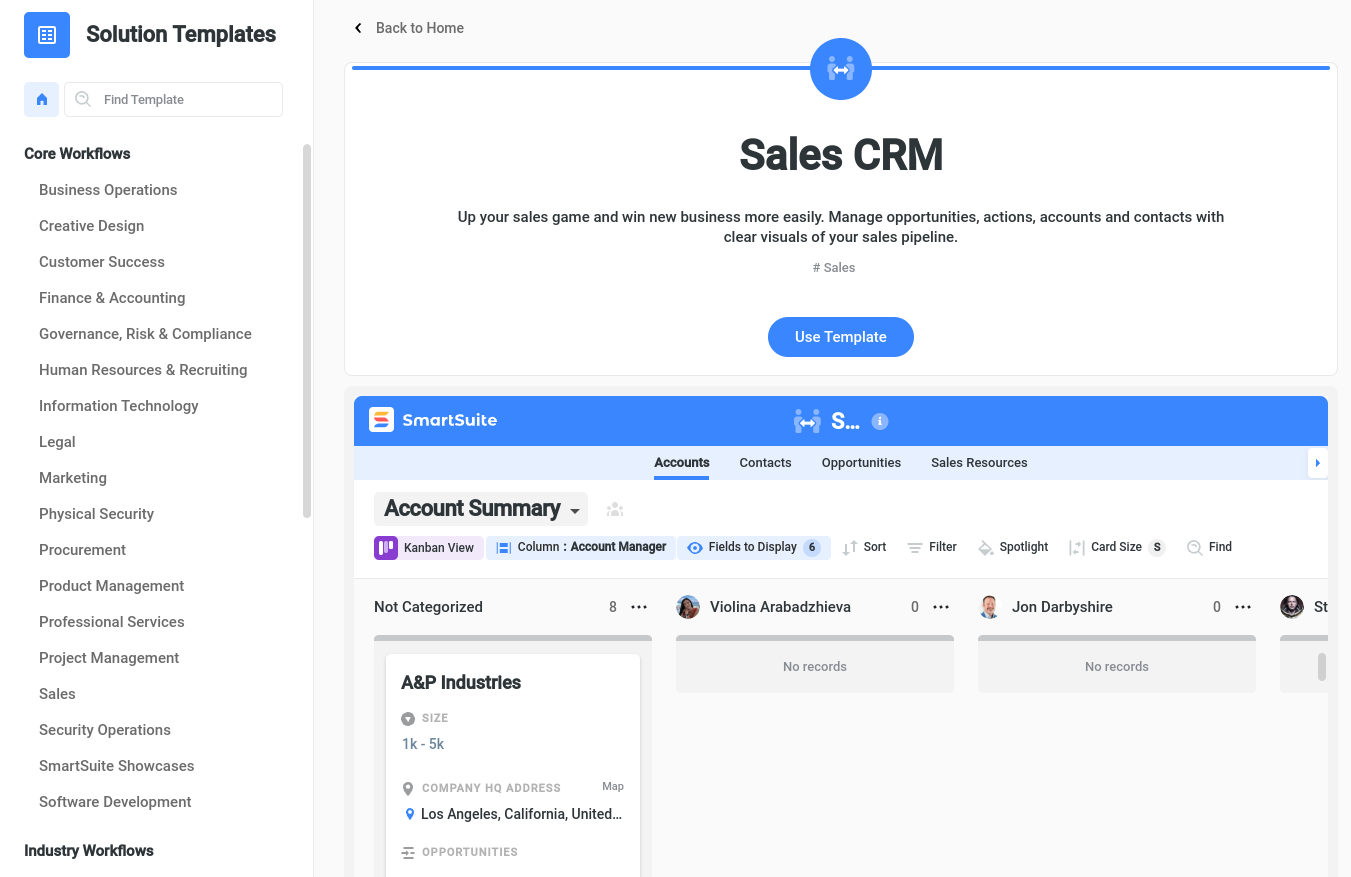Select Software Development category
Image resolution: width=1351 pixels, height=877 pixels.
(115, 802)
